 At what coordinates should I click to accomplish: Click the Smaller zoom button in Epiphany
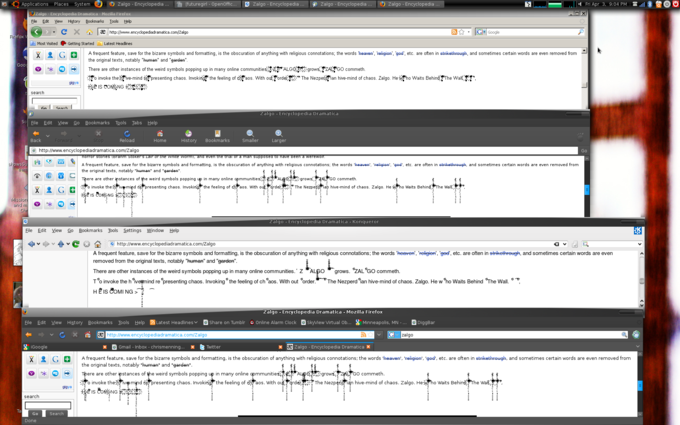(x=250, y=136)
